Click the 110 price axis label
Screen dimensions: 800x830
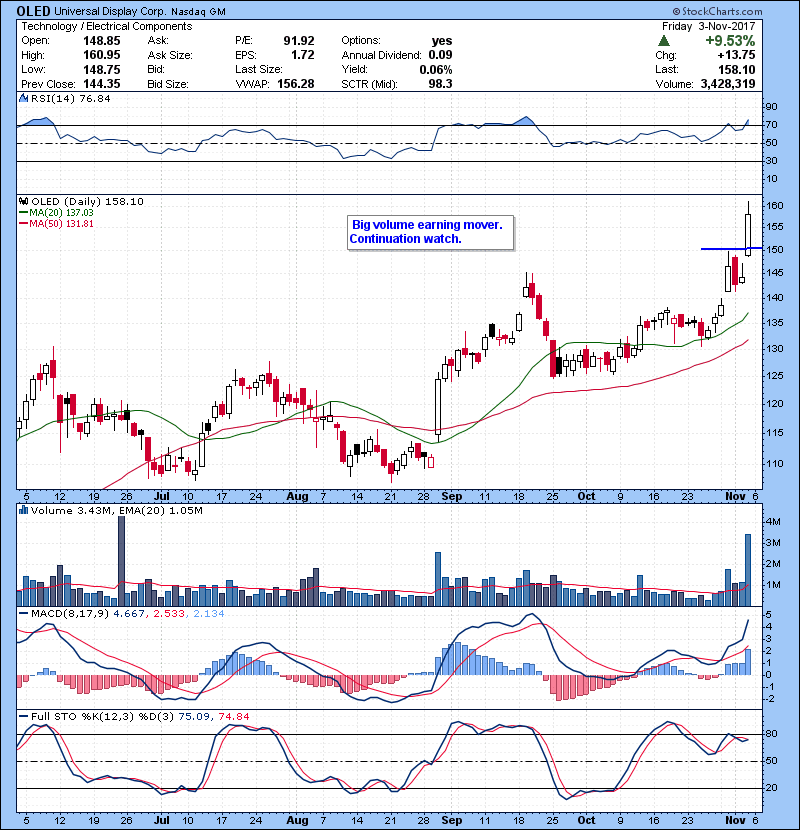pos(775,463)
